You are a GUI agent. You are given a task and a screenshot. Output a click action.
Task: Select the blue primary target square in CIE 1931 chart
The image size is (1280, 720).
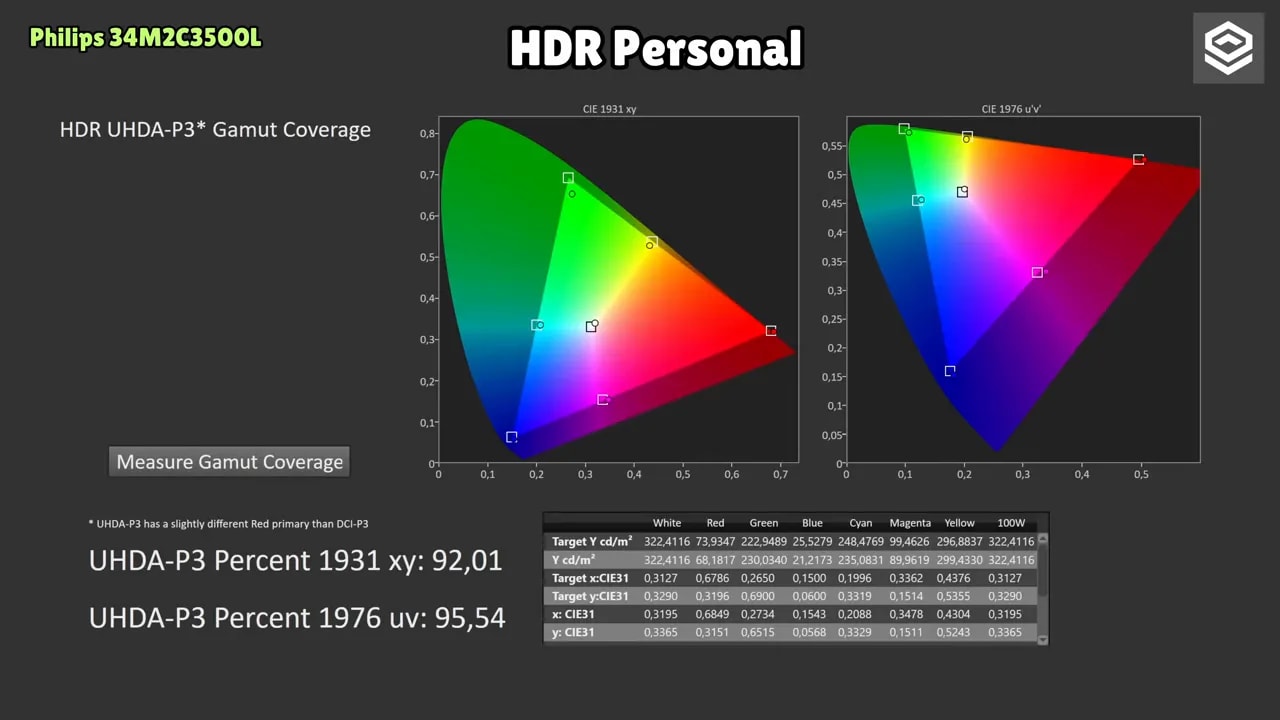coord(511,437)
